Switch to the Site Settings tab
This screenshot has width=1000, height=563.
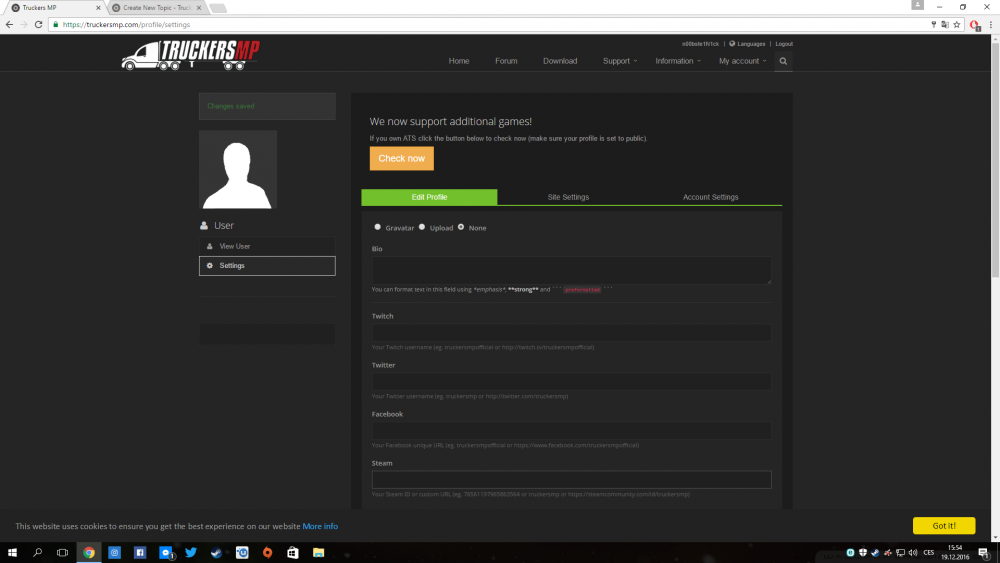pos(568,197)
